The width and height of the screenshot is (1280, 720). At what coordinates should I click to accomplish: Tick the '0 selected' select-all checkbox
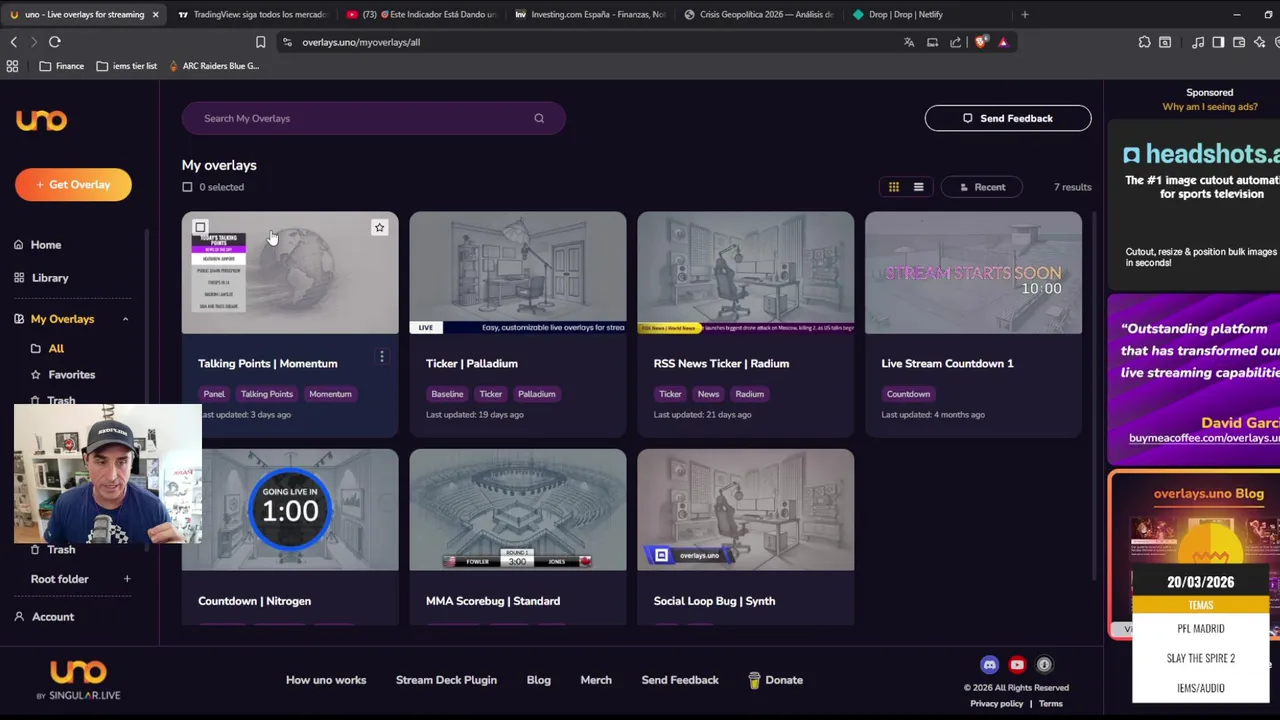tap(187, 187)
